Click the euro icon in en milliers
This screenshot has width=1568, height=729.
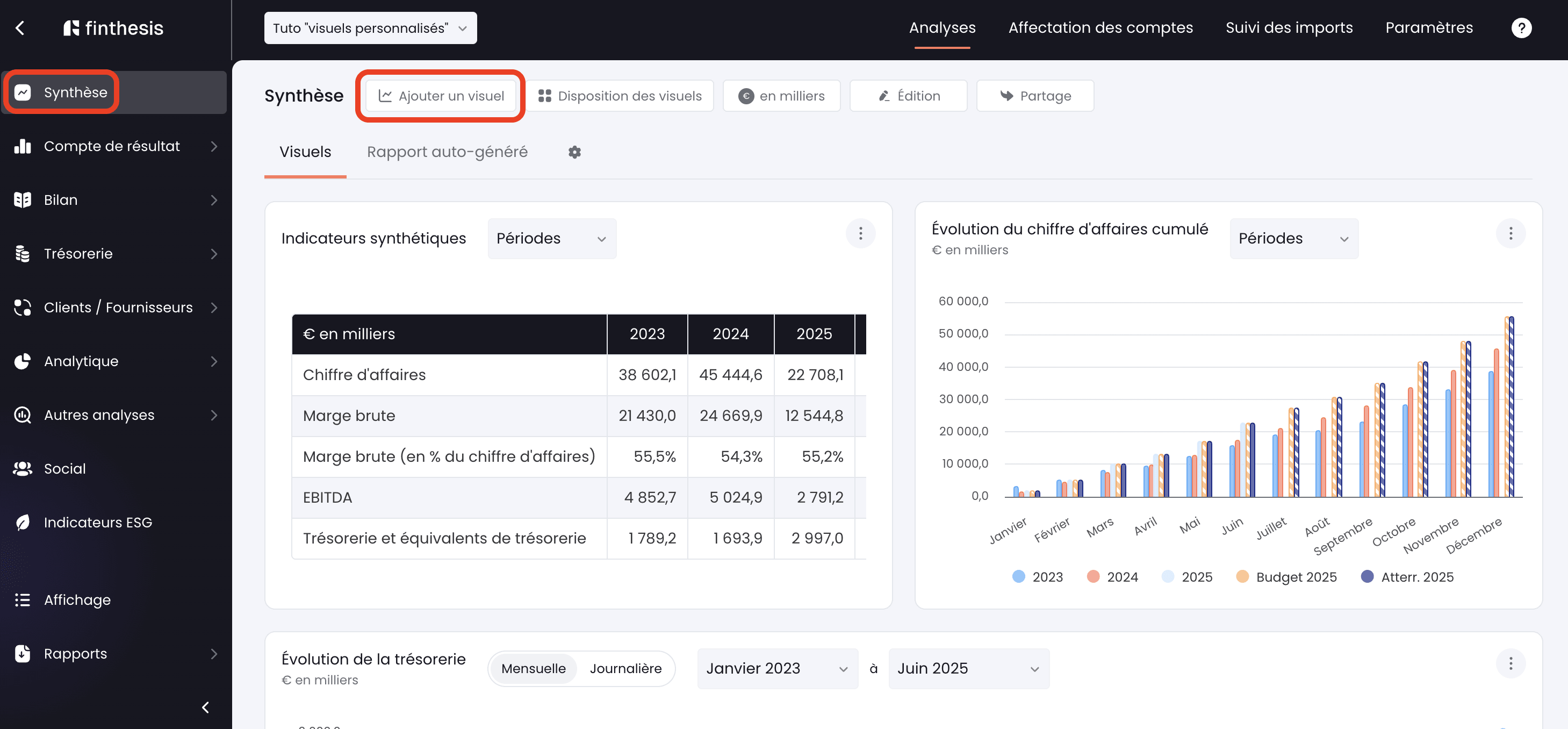pyautogui.click(x=746, y=96)
